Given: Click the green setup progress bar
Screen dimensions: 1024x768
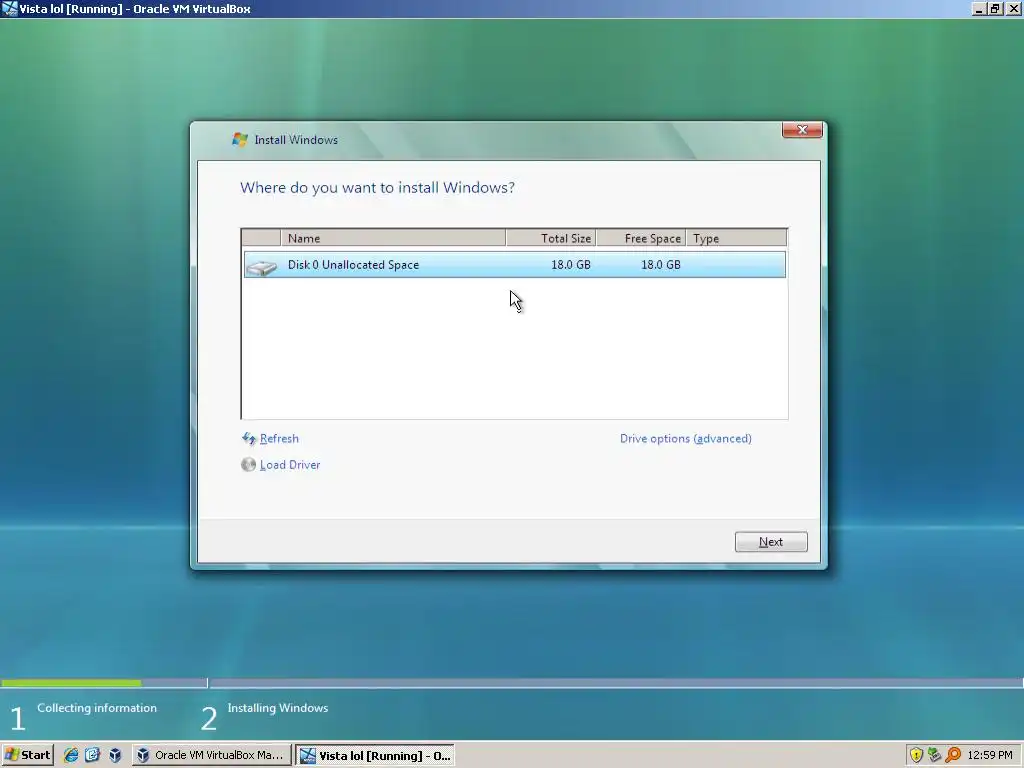Looking at the screenshot, I should [71, 683].
